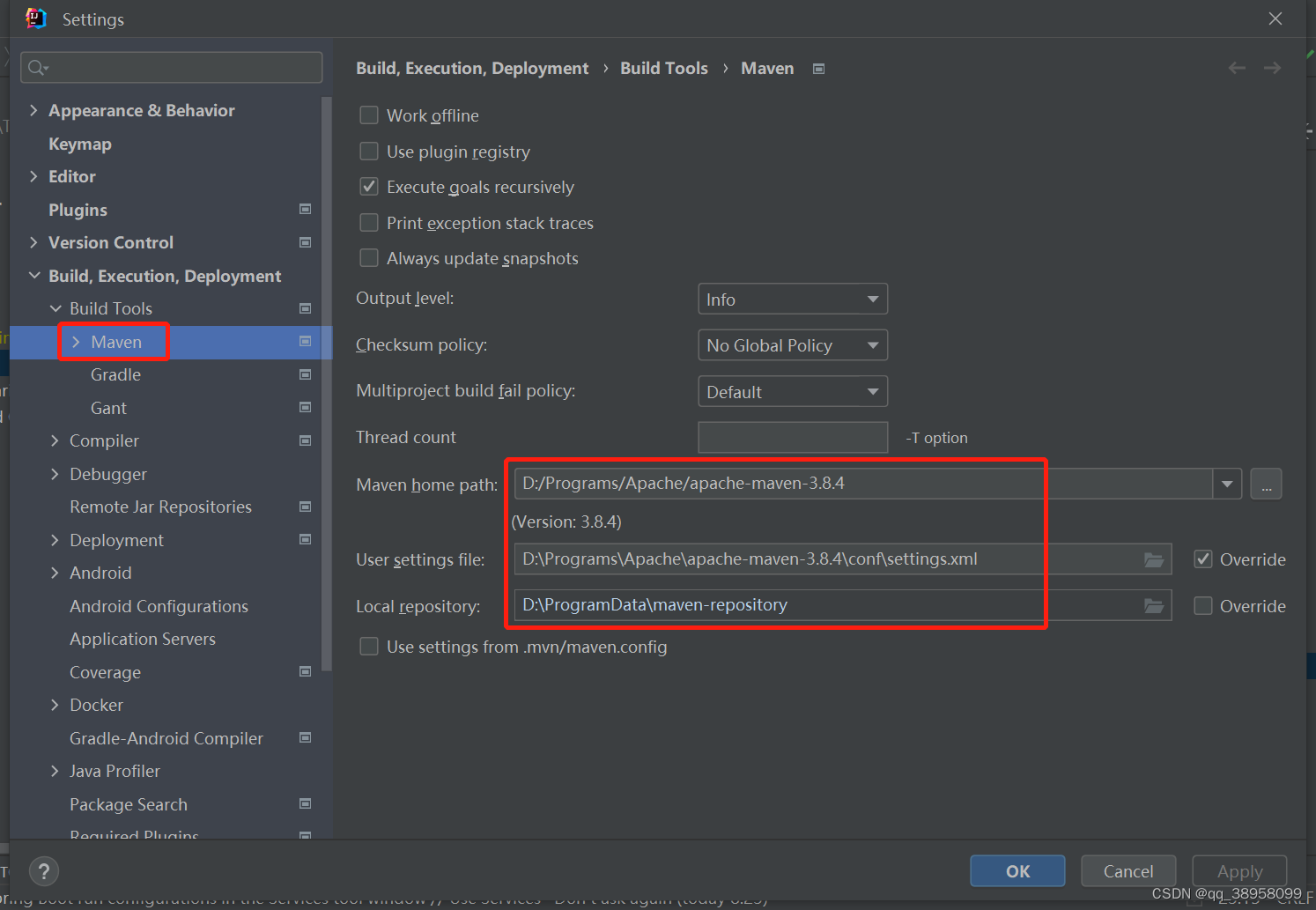Open the Checksum policy dropdown
This screenshot has height=910, width=1316.
[792, 344]
